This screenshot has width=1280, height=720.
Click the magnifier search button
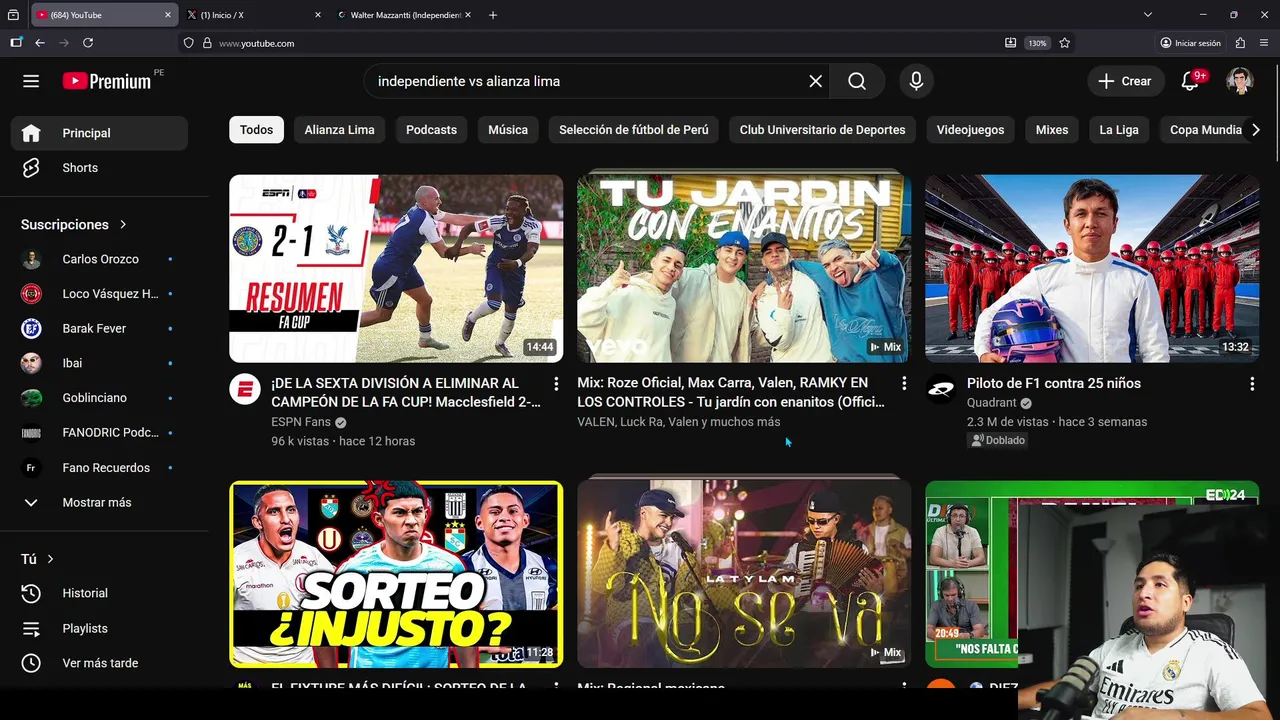coord(857,81)
